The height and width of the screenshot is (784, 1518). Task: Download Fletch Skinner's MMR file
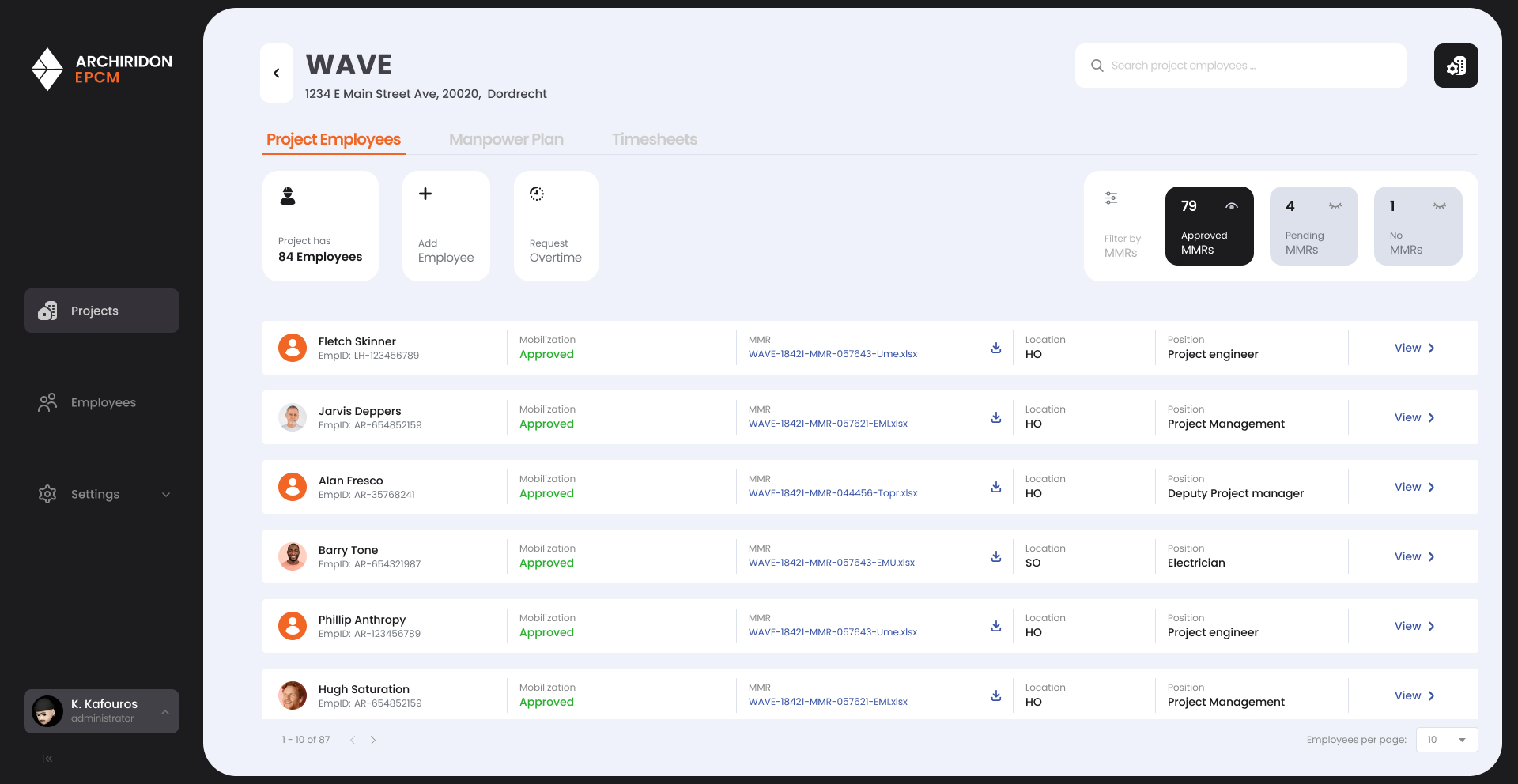pyautogui.click(x=996, y=348)
